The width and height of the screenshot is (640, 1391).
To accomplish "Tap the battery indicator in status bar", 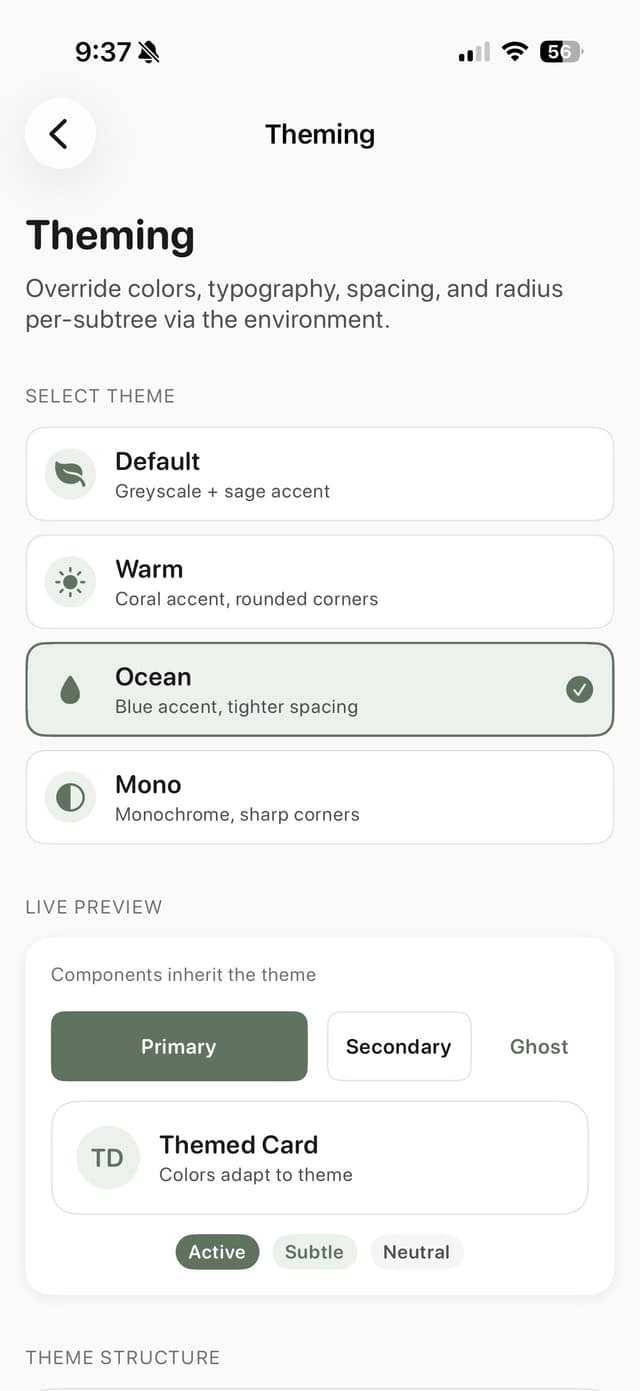I will [x=561, y=52].
